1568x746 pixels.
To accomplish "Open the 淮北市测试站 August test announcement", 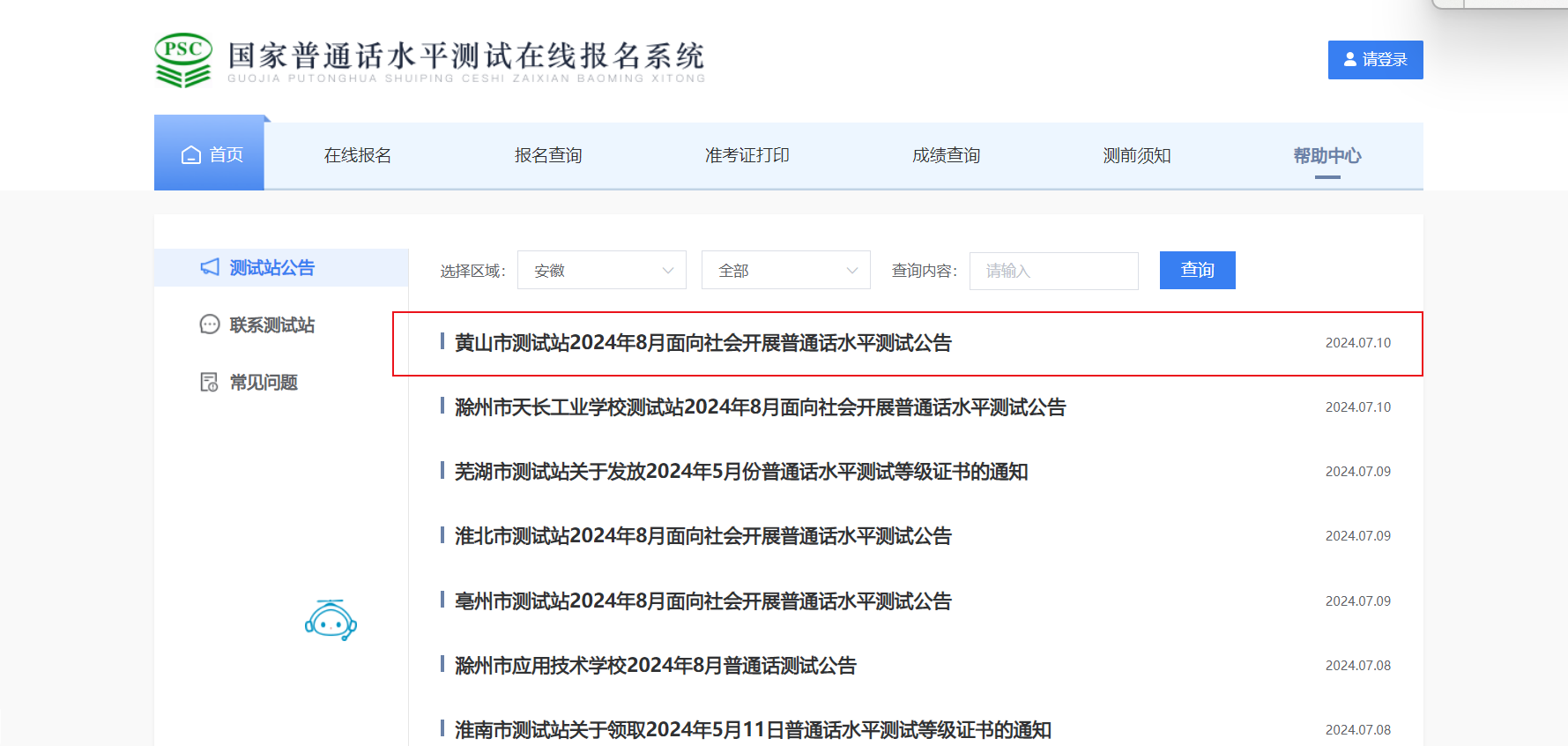I will tap(702, 536).
